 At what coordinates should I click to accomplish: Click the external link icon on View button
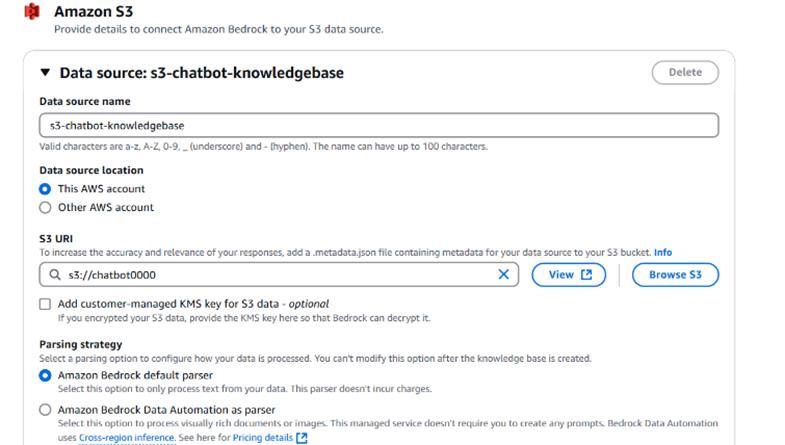[586, 274]
